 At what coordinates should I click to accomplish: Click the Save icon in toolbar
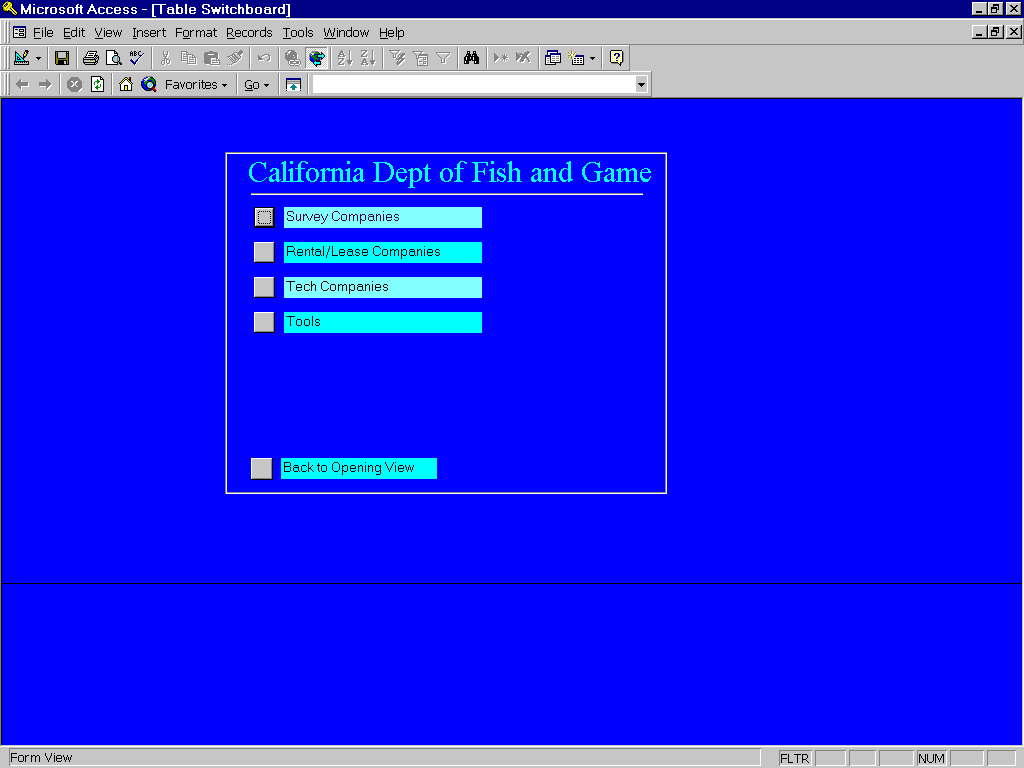62,58
